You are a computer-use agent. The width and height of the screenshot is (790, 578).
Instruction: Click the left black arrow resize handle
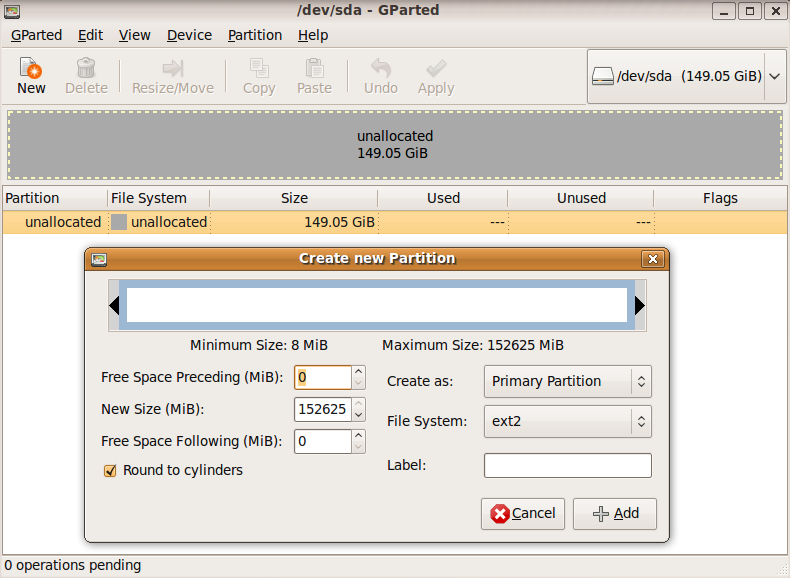point(114,305)
